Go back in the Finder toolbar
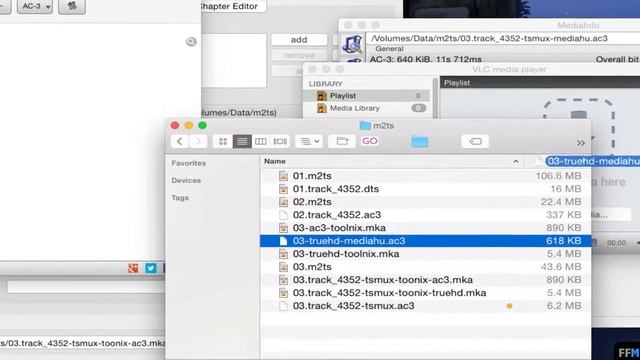The image size is (640, 360). (x=180, y=141)
